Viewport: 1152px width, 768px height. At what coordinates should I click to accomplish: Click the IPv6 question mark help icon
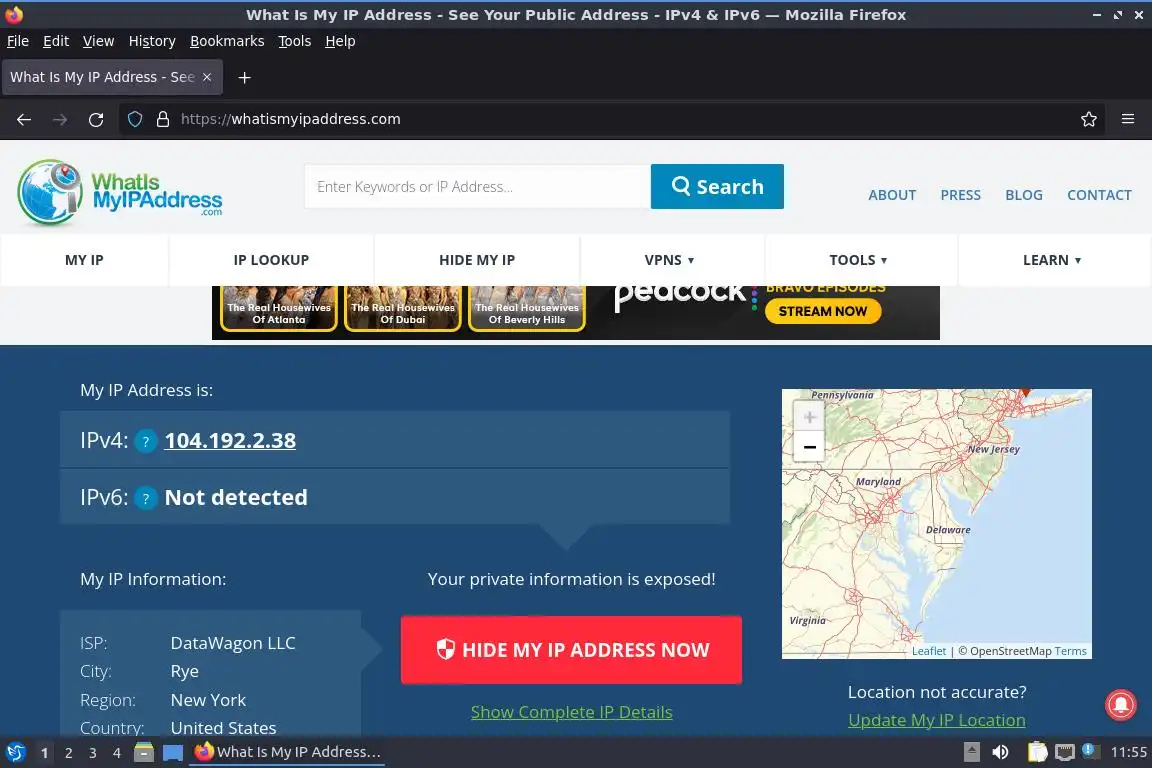pos(145,498)
